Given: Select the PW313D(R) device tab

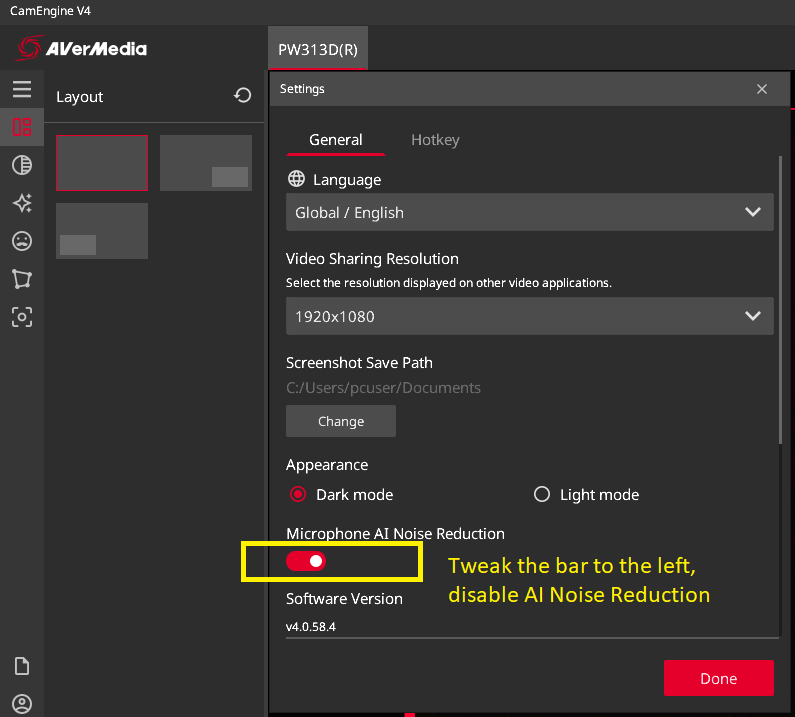Looking at the screenshot, I should pos(318,49).
